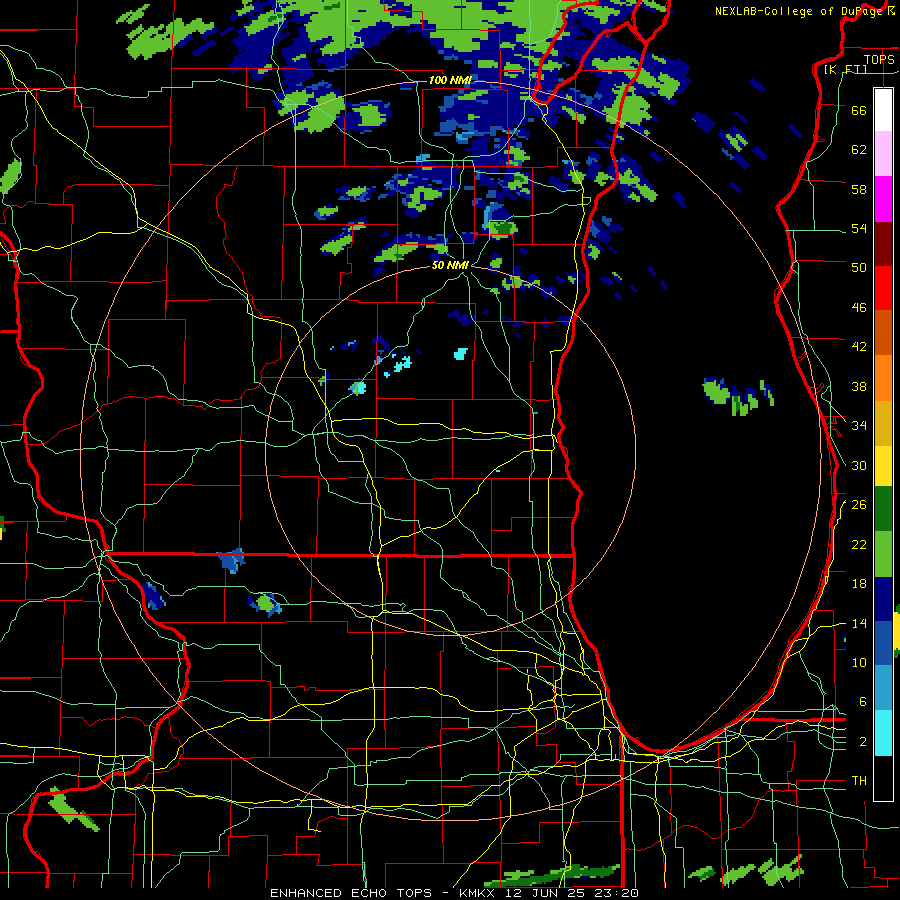Select the bright orange legend swatch
900x900 pixels.
tap(883, 378)
